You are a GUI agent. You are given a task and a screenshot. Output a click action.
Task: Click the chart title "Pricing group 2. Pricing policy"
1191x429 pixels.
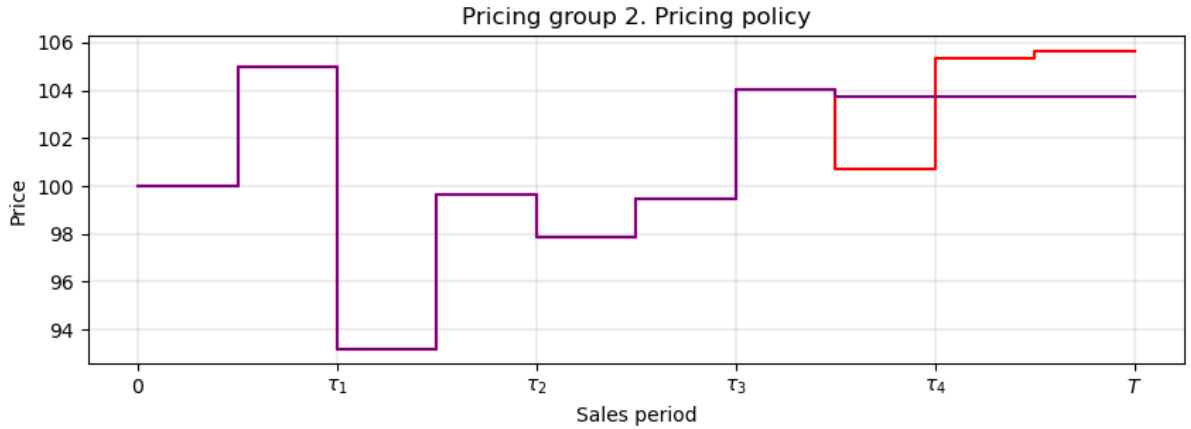tap(636, 17)
